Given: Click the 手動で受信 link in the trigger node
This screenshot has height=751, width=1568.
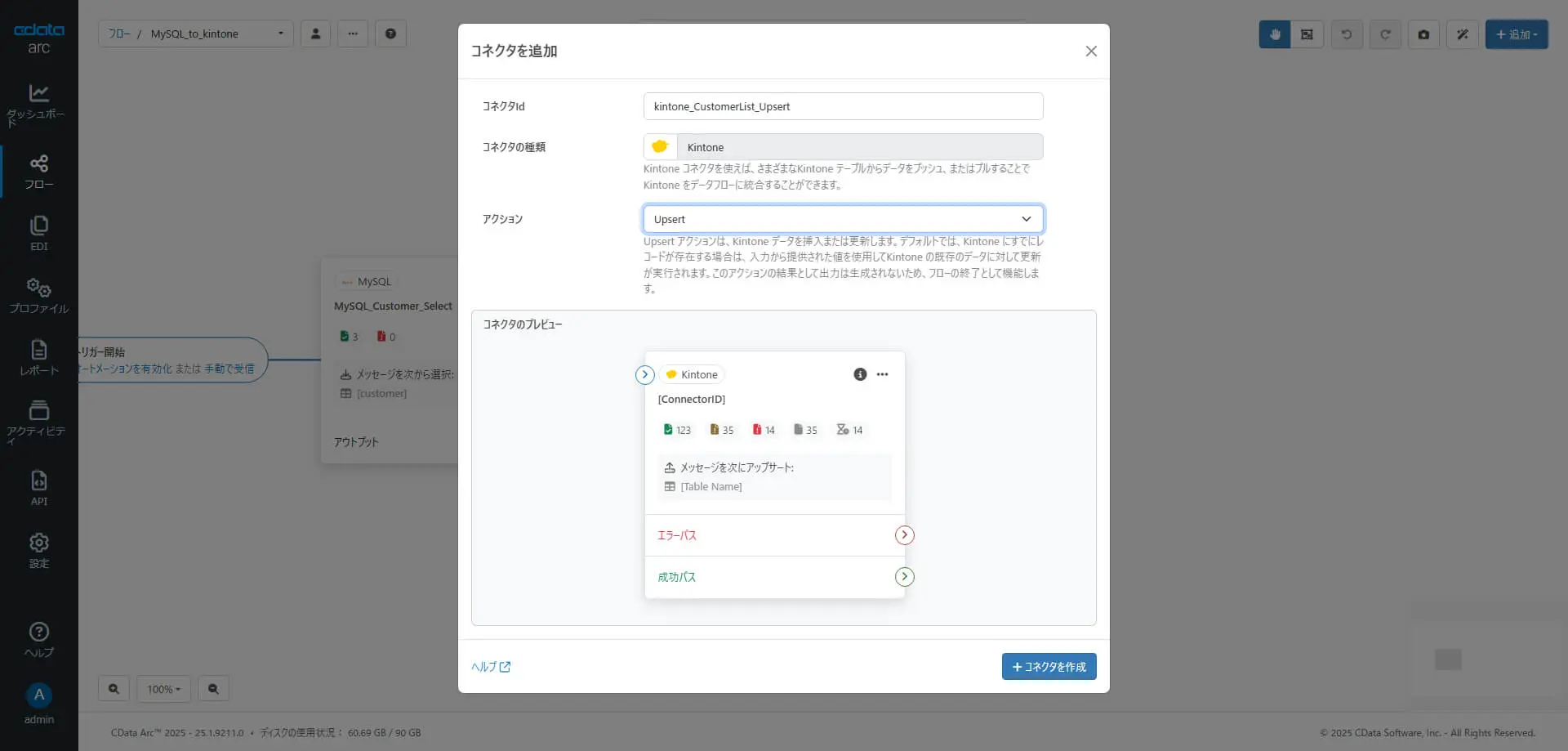Looking at the screenshot, I should coord(229,369).
